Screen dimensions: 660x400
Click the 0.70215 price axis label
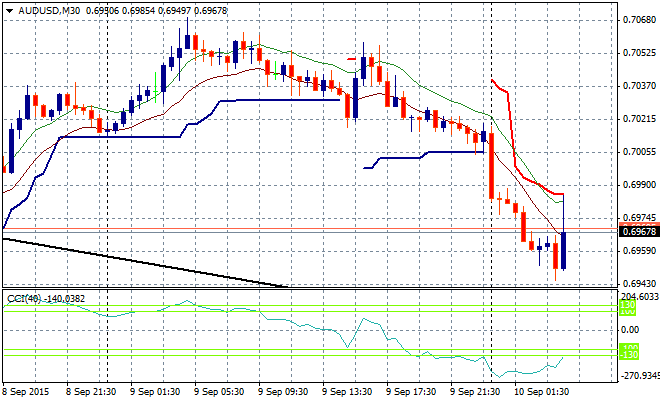(639, 119)
